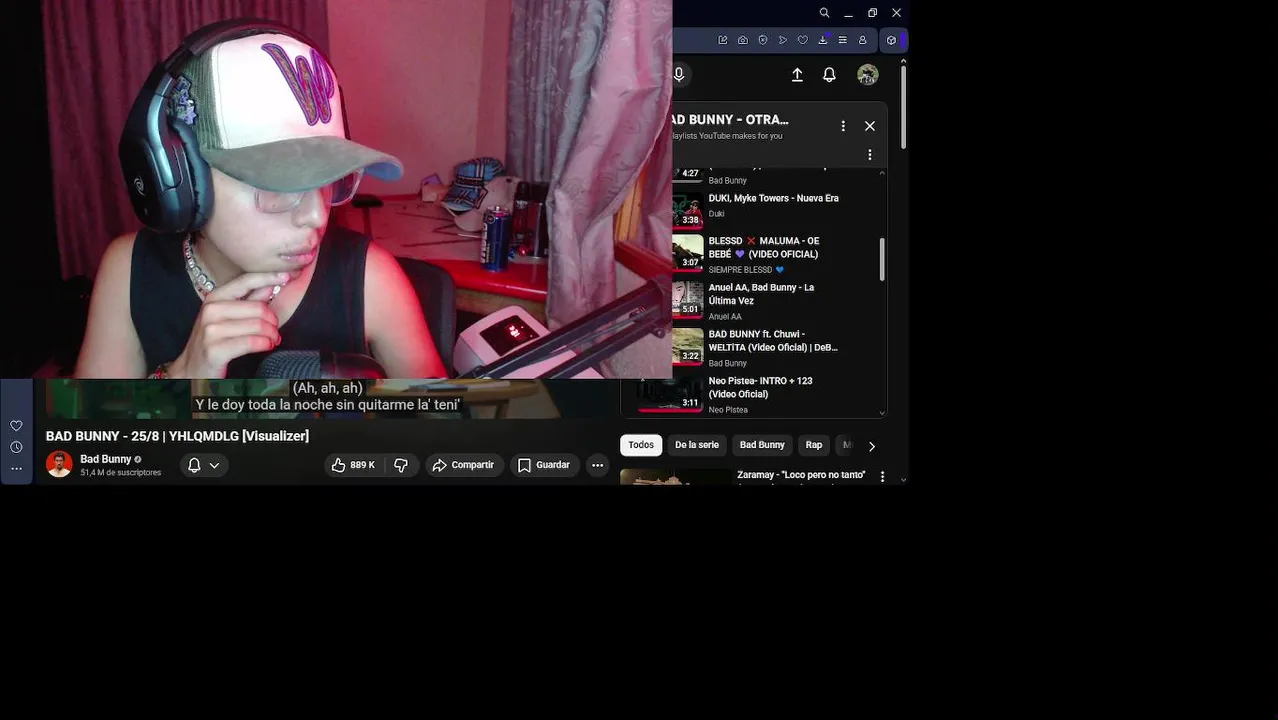Open the Bad Bunny channel name link
1278x720 pixels.
pos(105,459)
